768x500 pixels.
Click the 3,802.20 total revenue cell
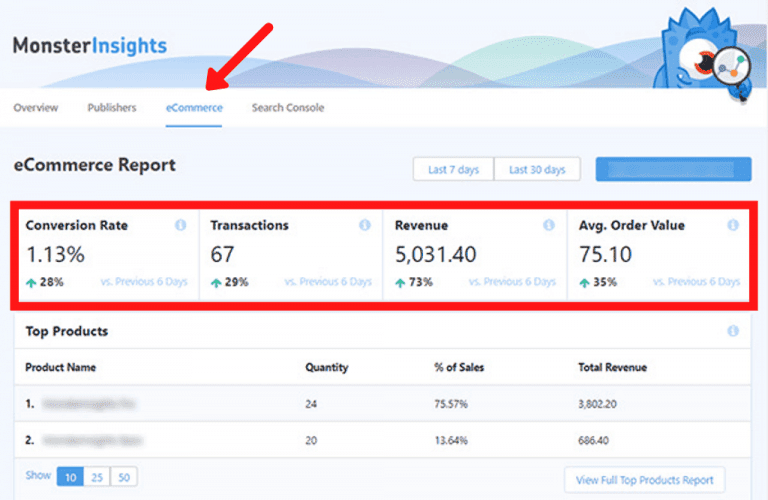click(597, 404)
